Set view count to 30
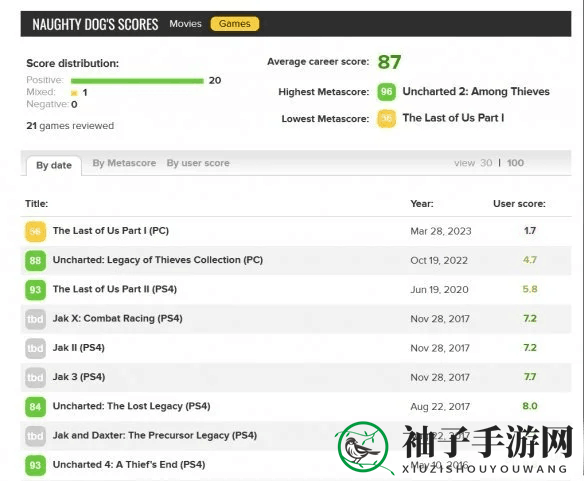584x481 pixels. coord(486,163)
